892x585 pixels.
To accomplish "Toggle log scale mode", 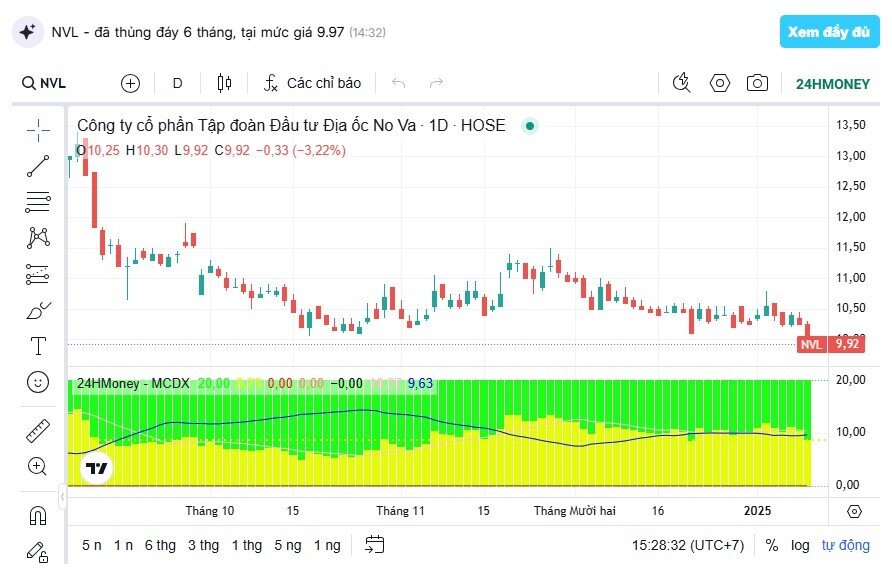I will tap(800, 545).
